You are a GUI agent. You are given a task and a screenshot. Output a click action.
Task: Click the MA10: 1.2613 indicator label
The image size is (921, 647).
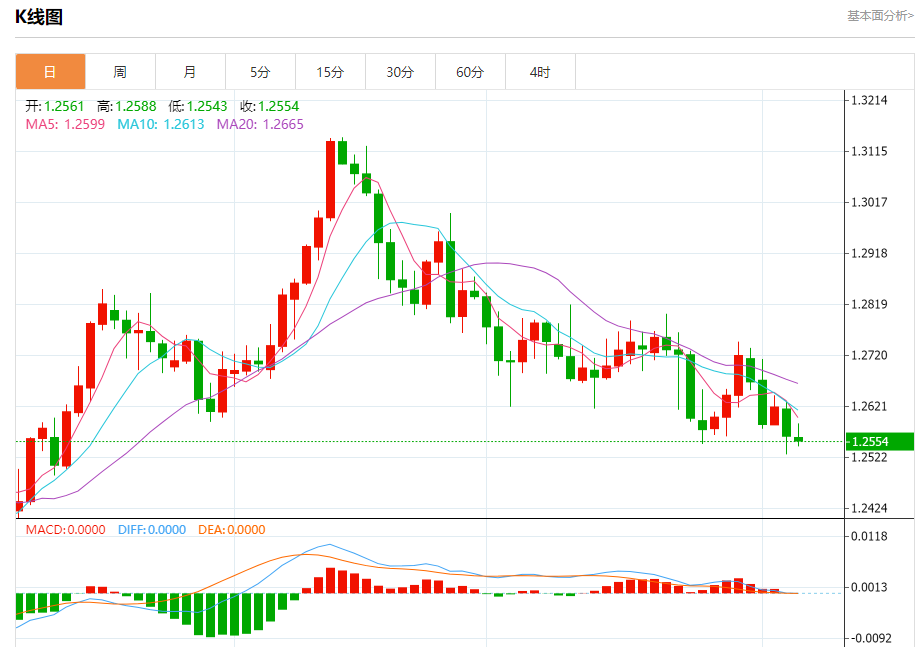161,124
